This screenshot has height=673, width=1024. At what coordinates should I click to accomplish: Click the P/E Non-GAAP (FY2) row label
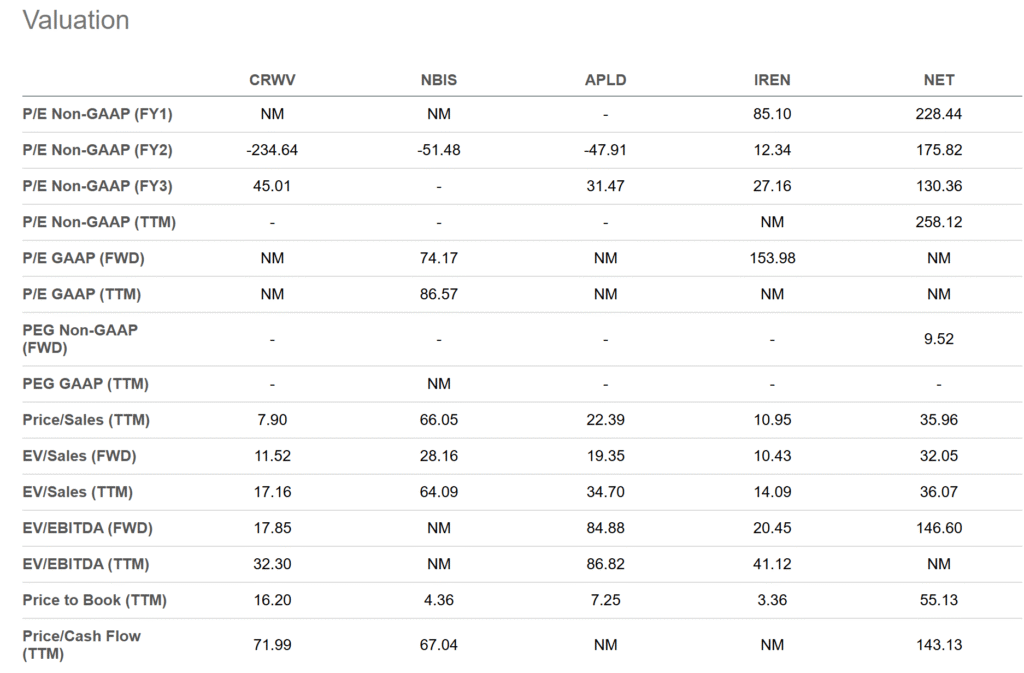pos(97,150)
